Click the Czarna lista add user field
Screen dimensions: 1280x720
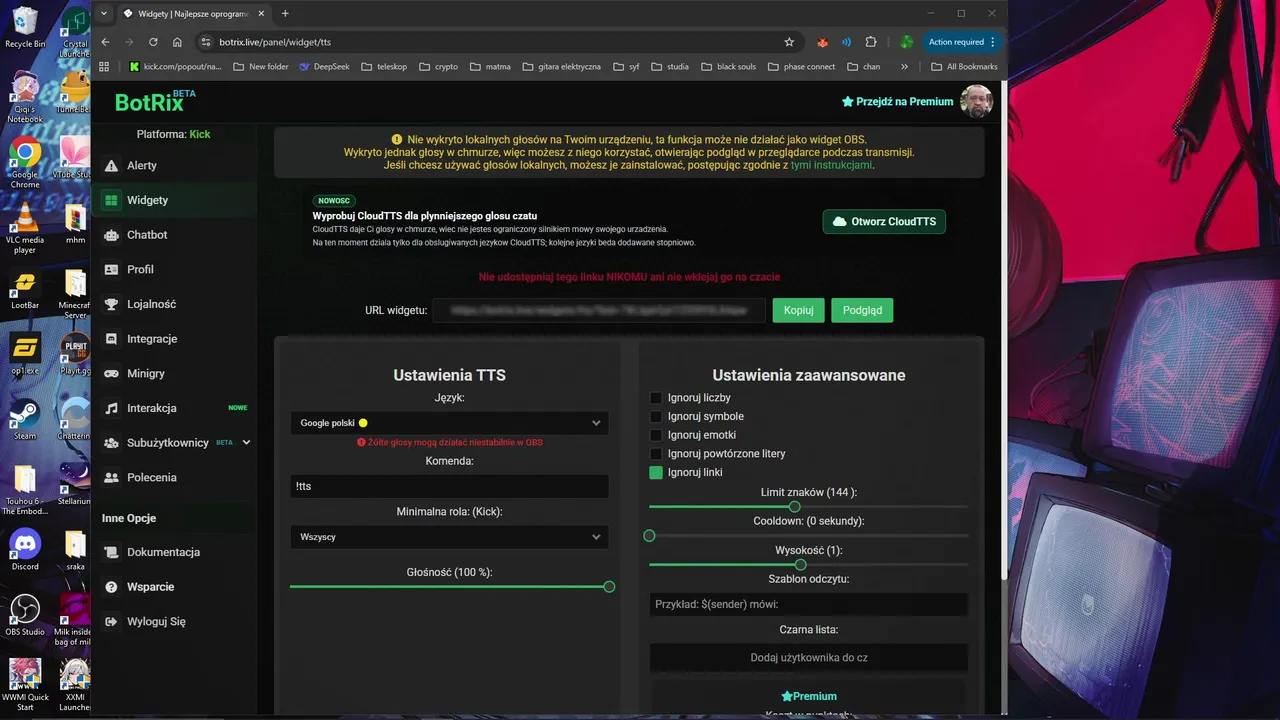(808, 658)
